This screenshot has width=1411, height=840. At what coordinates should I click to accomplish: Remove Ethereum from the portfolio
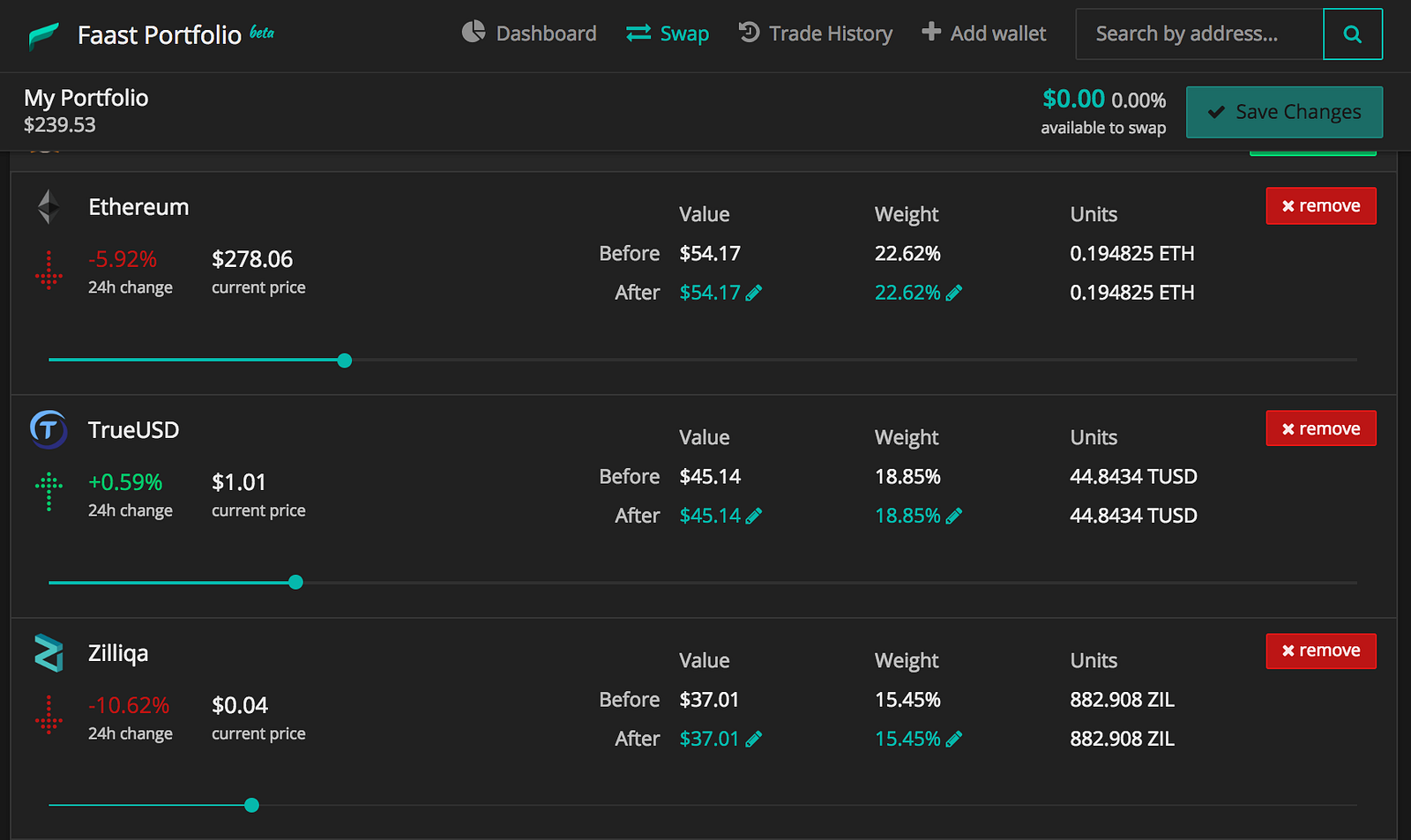click(x=1320, y=205)
